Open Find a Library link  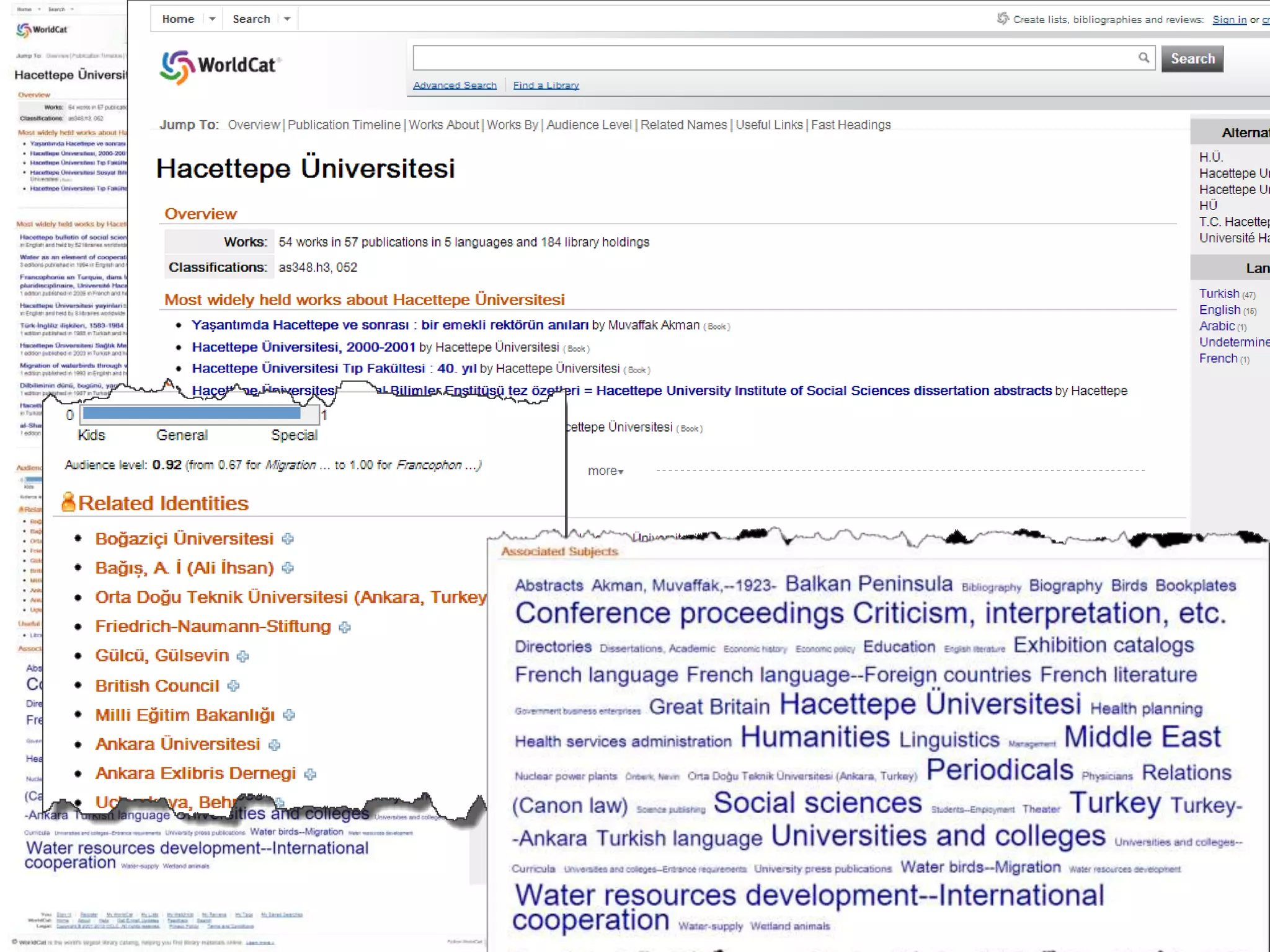tap(546, 86)
